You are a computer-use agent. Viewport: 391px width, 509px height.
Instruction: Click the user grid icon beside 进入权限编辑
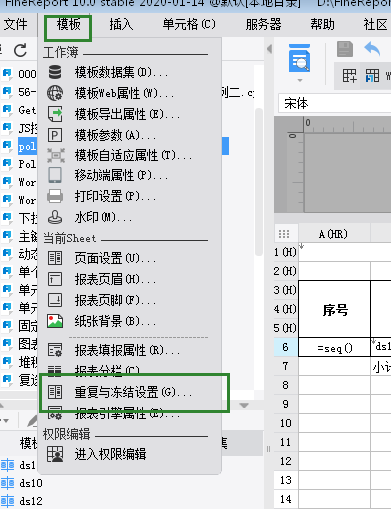(55, 454)
